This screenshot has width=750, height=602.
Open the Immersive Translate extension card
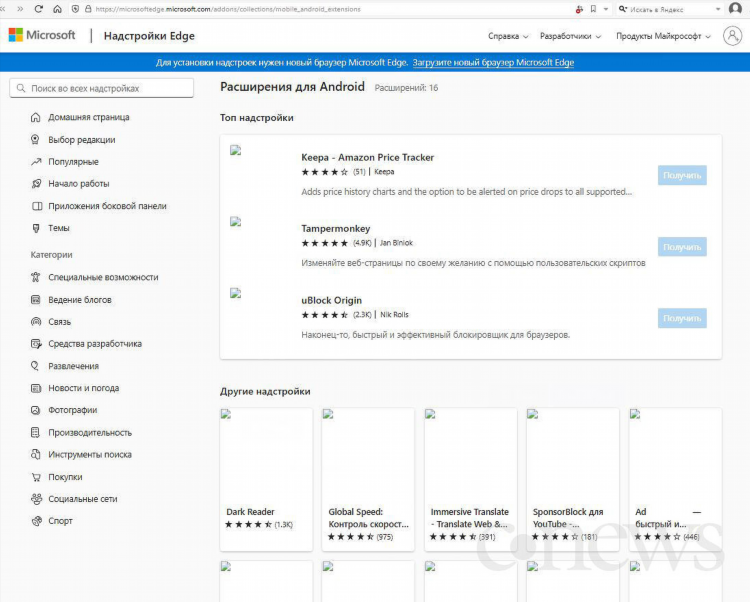471,480
